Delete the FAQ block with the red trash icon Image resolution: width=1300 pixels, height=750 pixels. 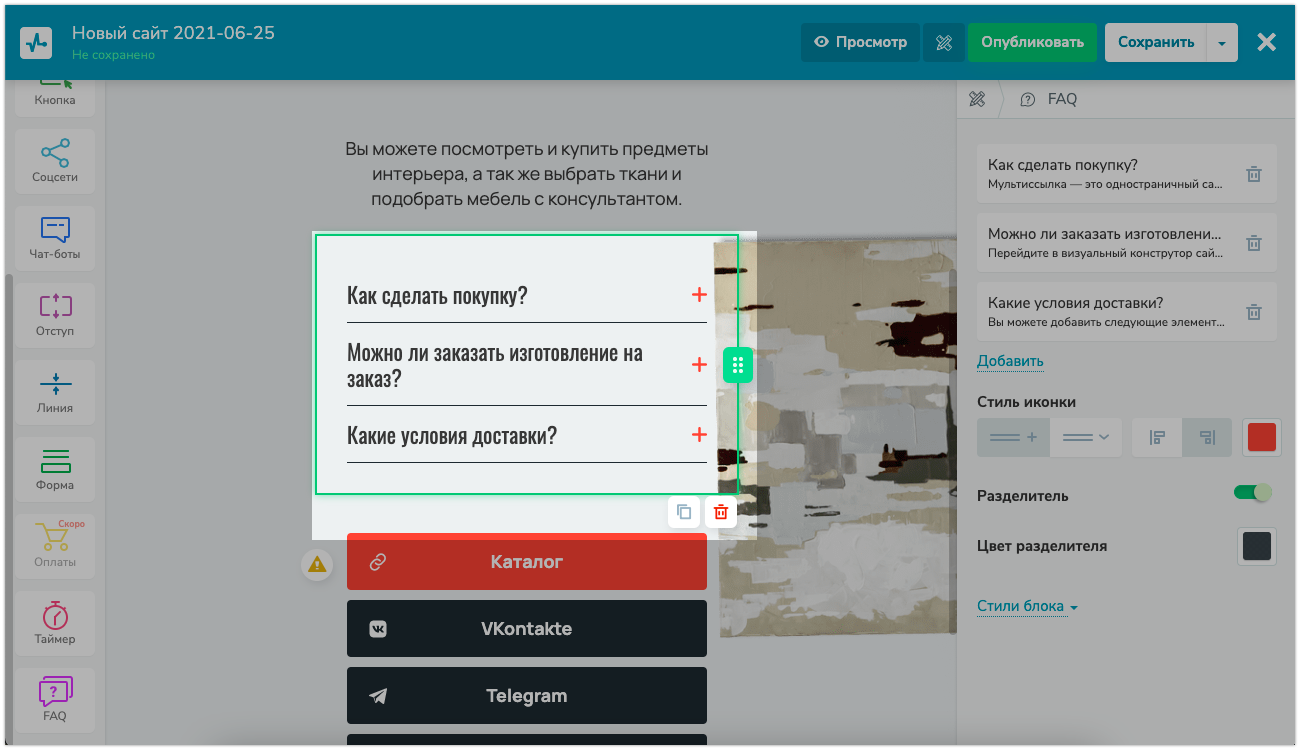click(x=719, y=512)
